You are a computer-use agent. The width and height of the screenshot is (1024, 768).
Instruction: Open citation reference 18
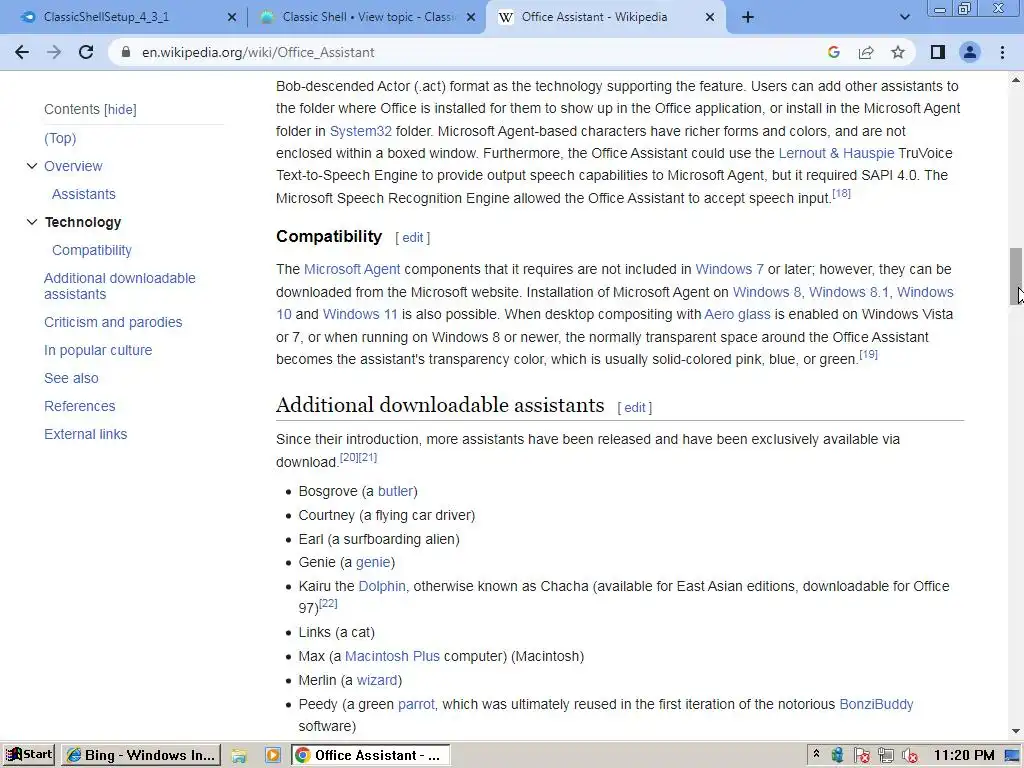pyautogui.click(x=841, y=193)
